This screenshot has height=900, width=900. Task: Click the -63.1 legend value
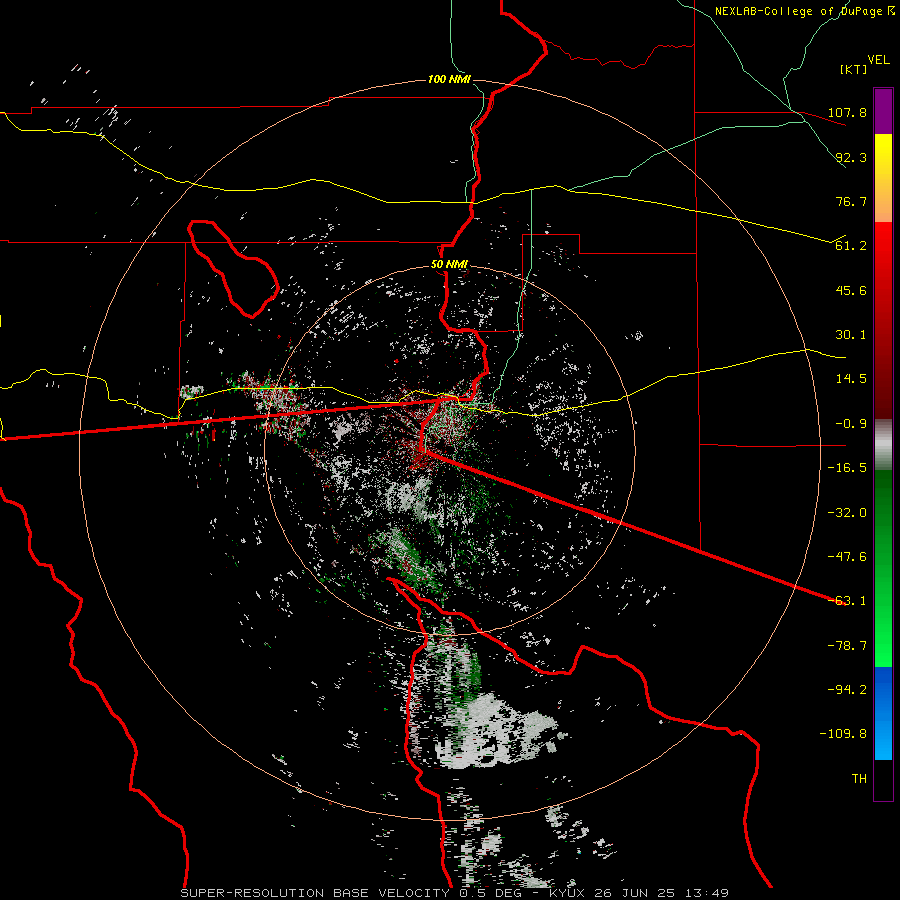tap(847, 601)
